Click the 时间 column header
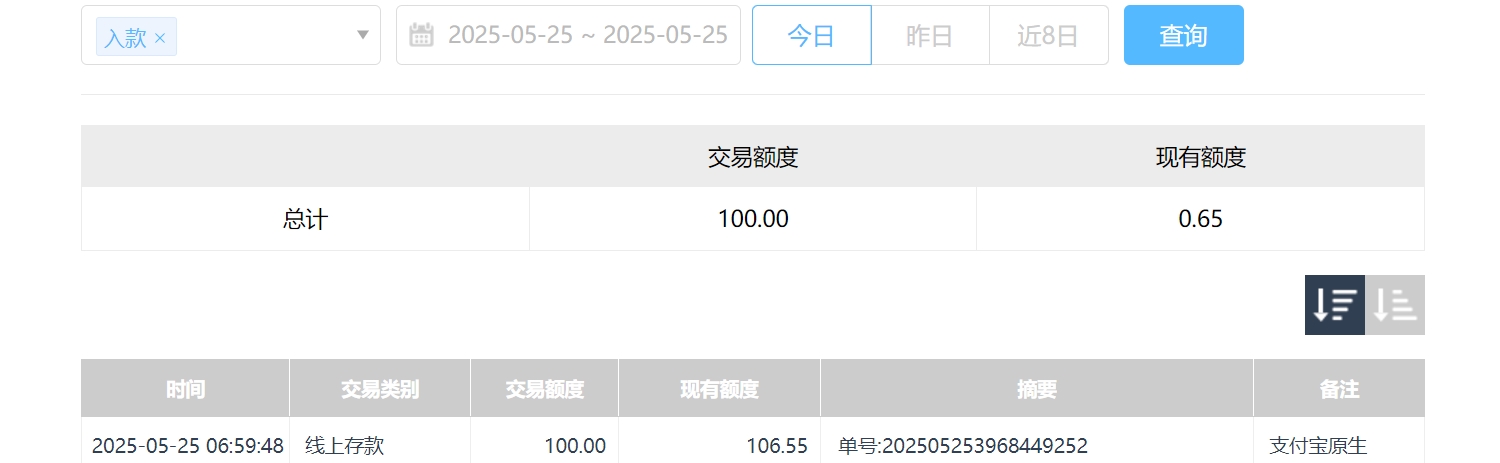This screenshot has width=1500, height=463. click(x=185, y=389)
